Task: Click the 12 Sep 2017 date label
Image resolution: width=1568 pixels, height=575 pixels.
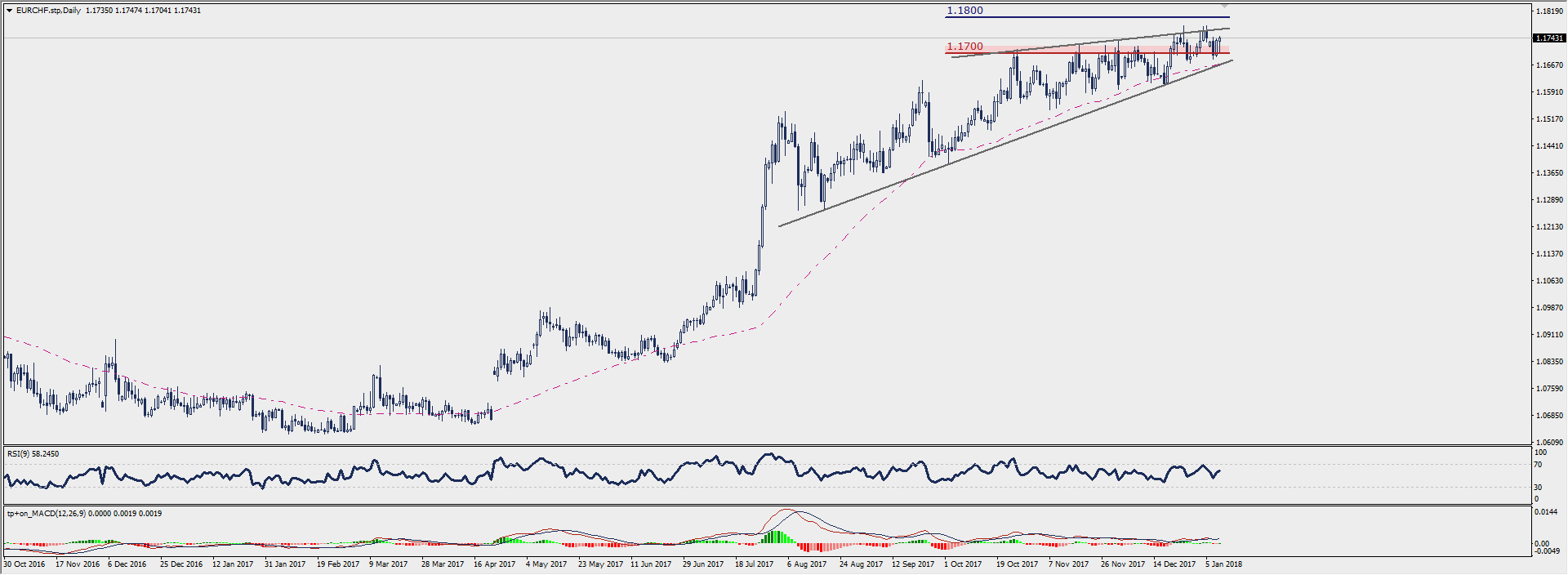Action: [x=913, y=564]
